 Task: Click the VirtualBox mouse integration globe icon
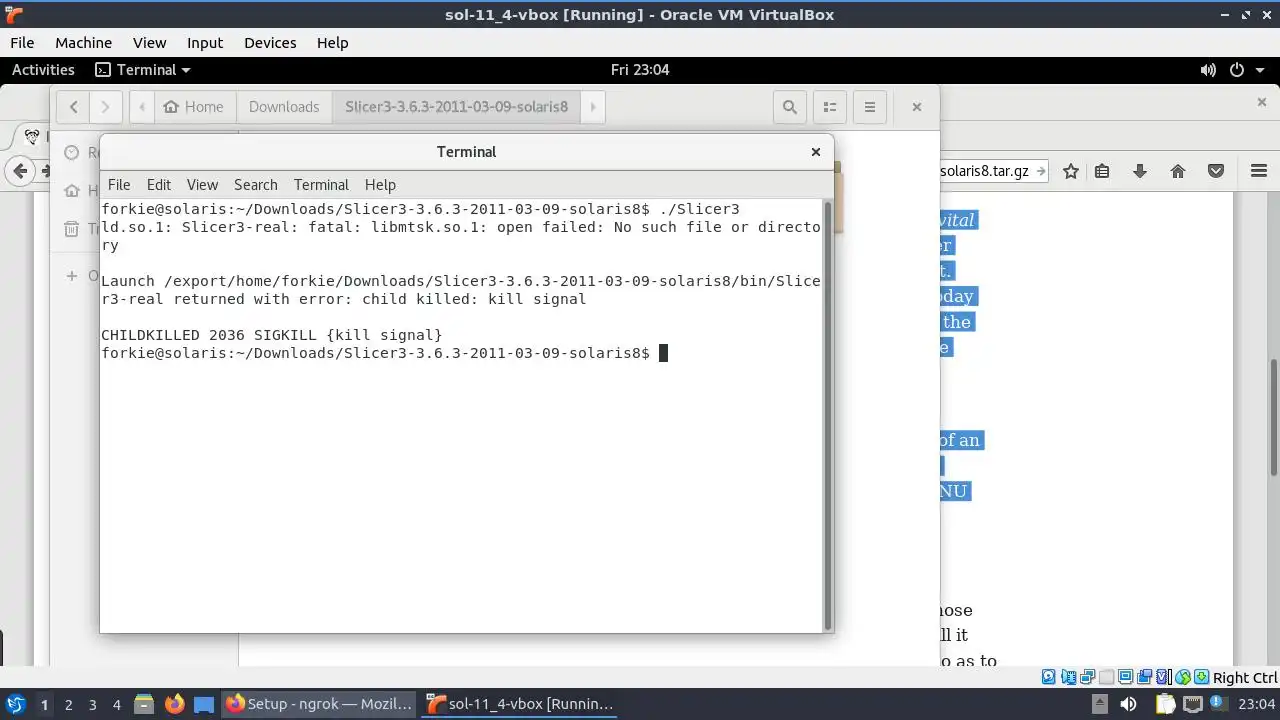coord(1183,677)
